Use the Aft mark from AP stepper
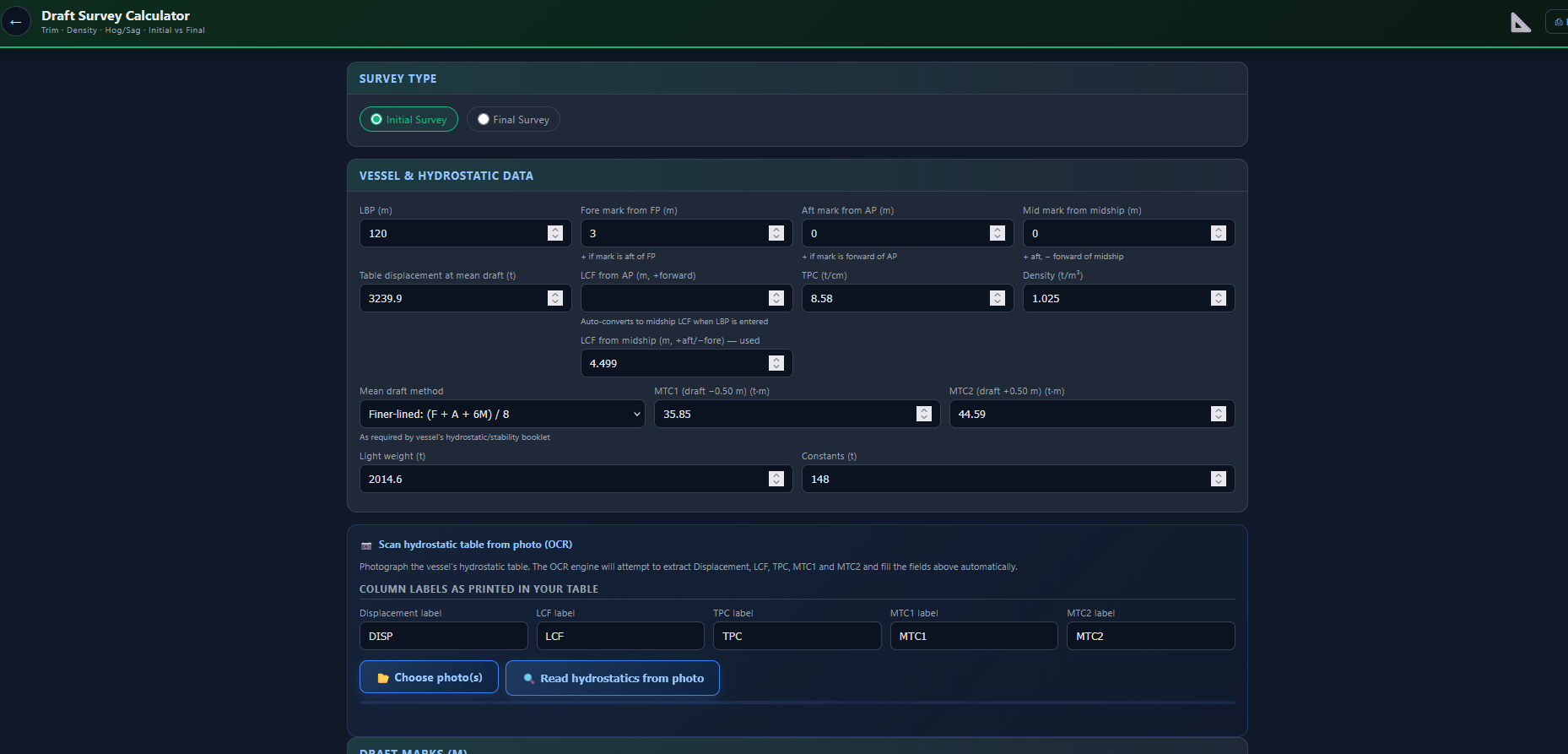 [997, 233]
